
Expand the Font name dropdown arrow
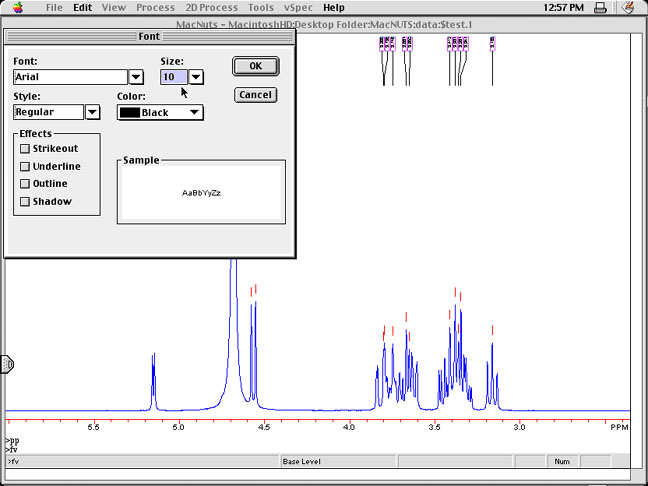coord(136,77)
